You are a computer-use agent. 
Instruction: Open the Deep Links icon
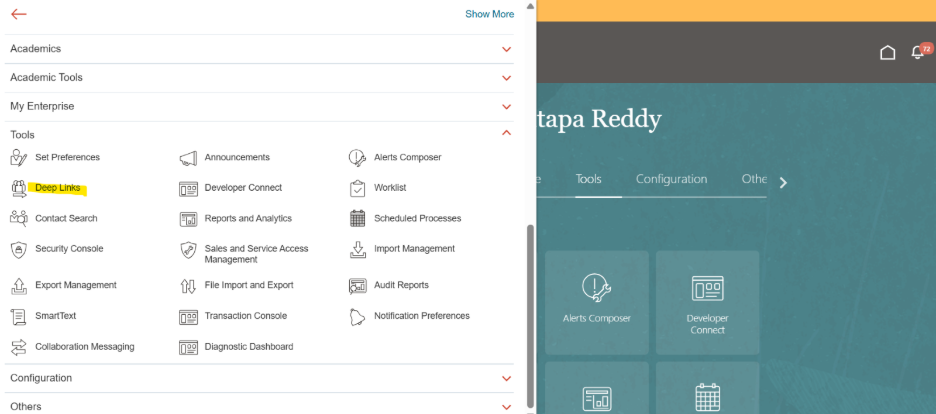tap(19, 188)
